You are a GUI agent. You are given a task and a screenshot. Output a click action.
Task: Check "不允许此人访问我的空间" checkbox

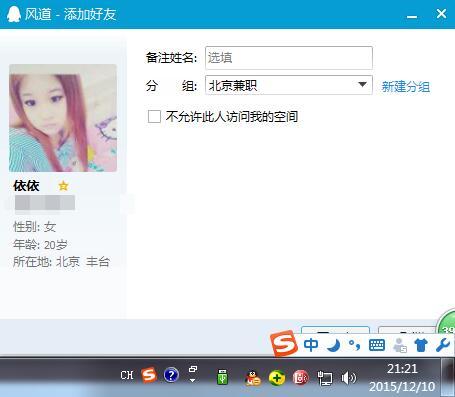154,117
